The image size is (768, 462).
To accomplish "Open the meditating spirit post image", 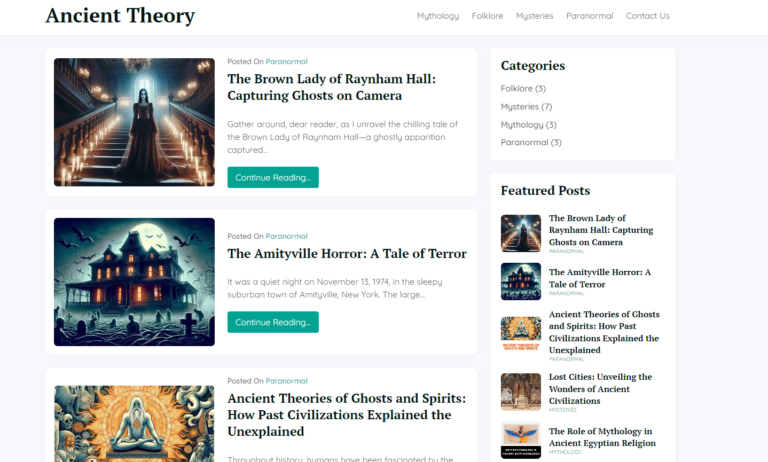I will pyautogui.click(x=134, y=424).
